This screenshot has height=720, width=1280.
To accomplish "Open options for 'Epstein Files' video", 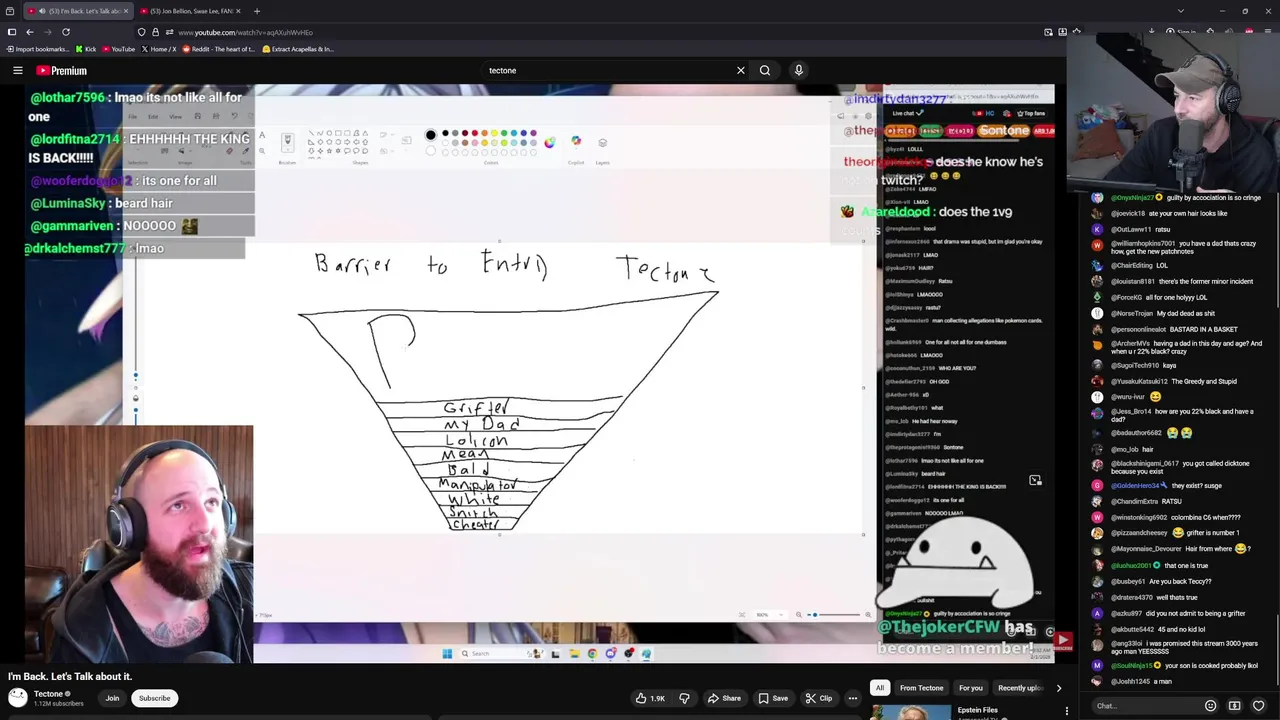I will coord(1066,711).
